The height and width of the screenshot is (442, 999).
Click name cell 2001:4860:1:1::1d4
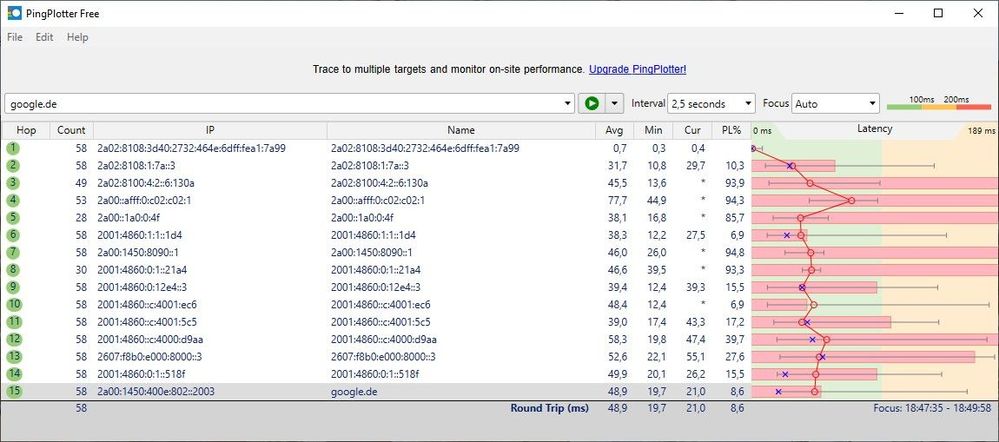click(373, 235)
